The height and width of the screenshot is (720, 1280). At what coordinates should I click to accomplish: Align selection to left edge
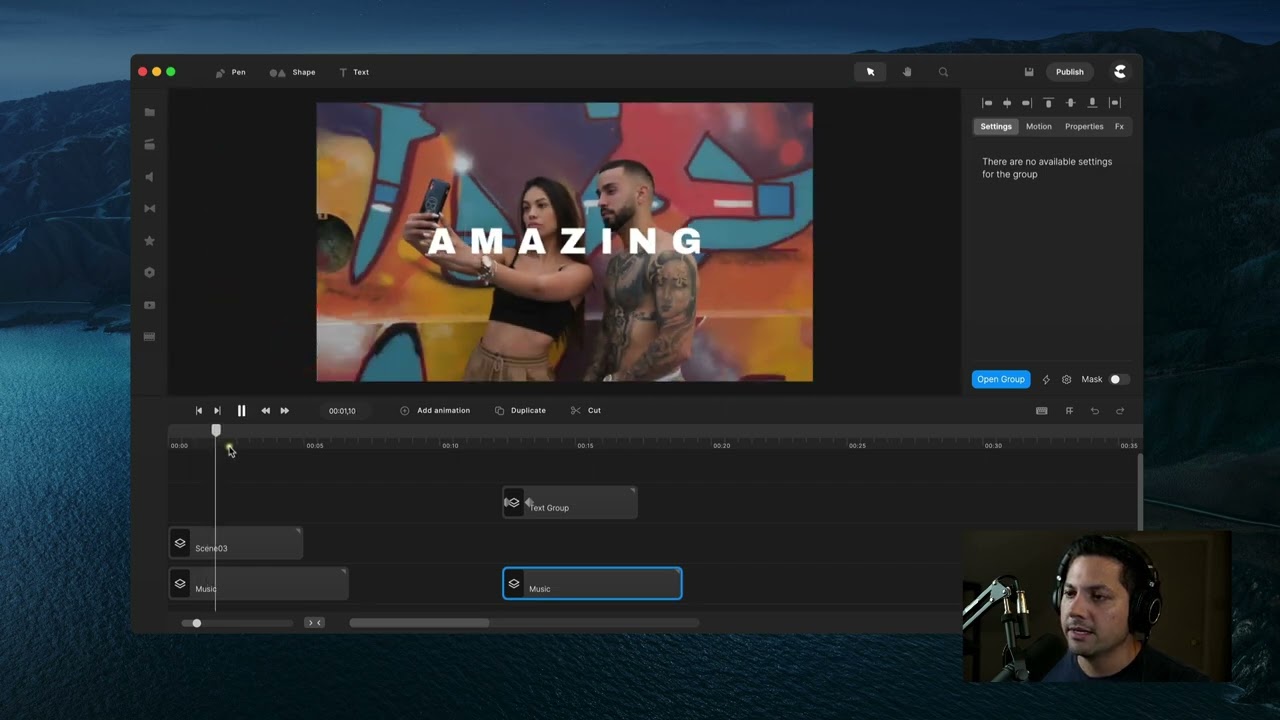point(987,103)
